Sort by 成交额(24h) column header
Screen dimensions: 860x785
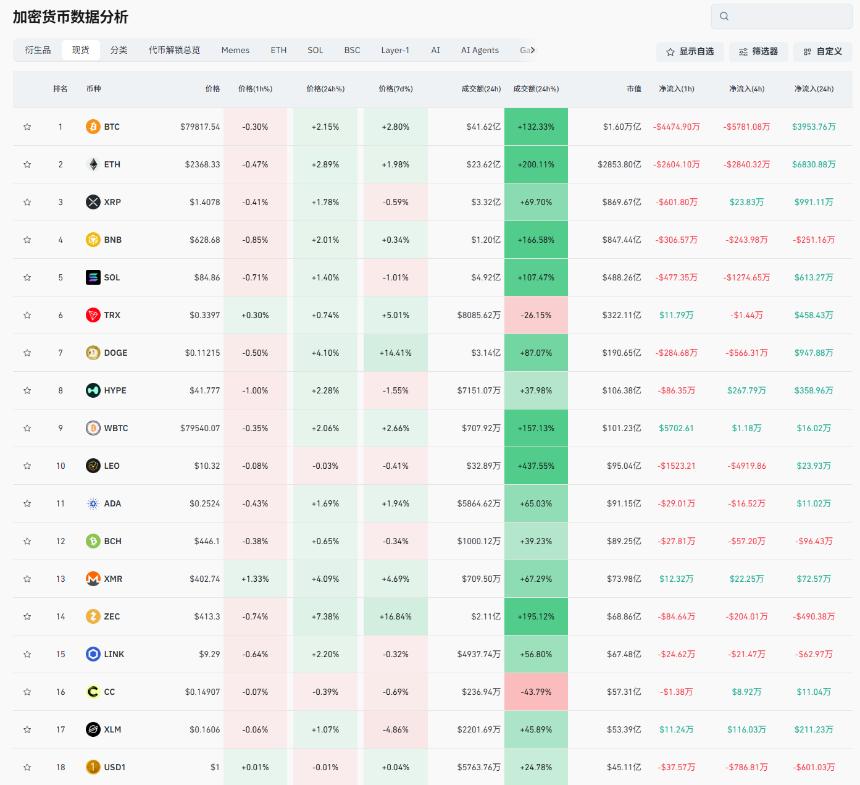[481, 88]
